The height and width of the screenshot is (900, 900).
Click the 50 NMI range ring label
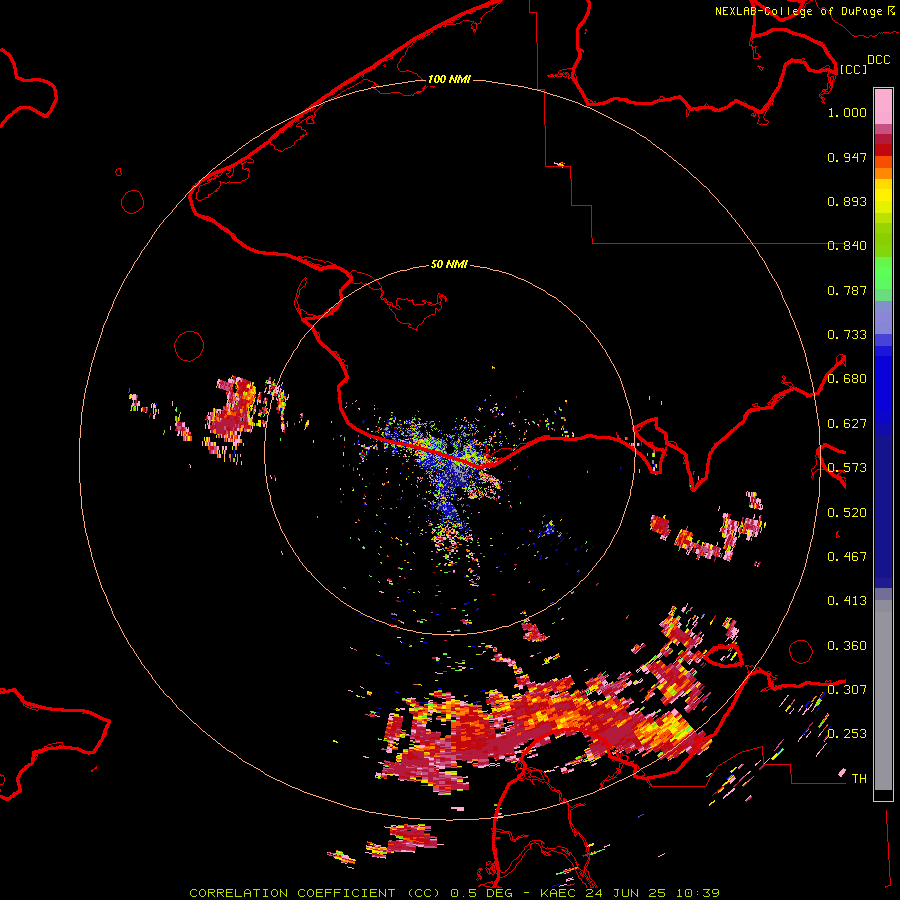[449, 264]
